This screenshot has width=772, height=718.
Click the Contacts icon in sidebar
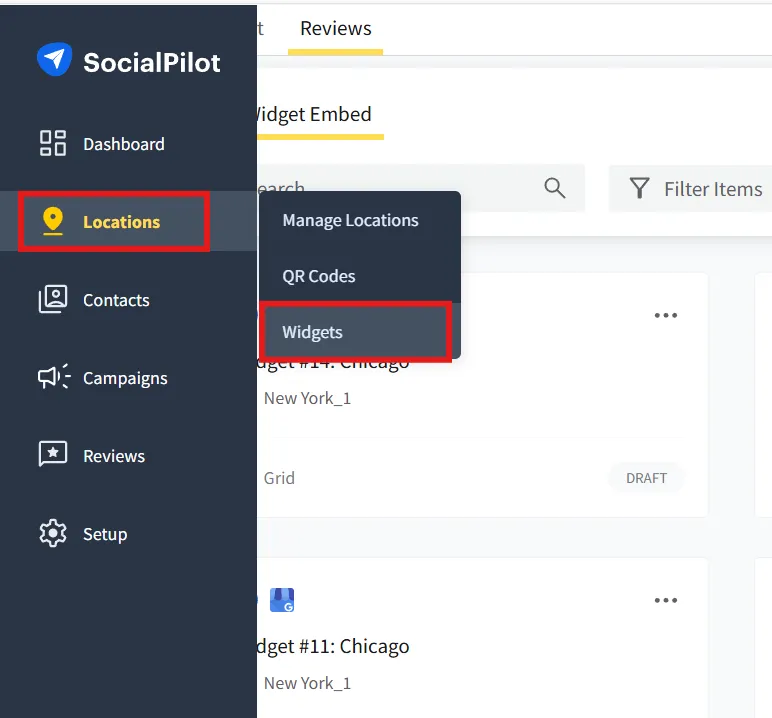click(x=53, y=299)
